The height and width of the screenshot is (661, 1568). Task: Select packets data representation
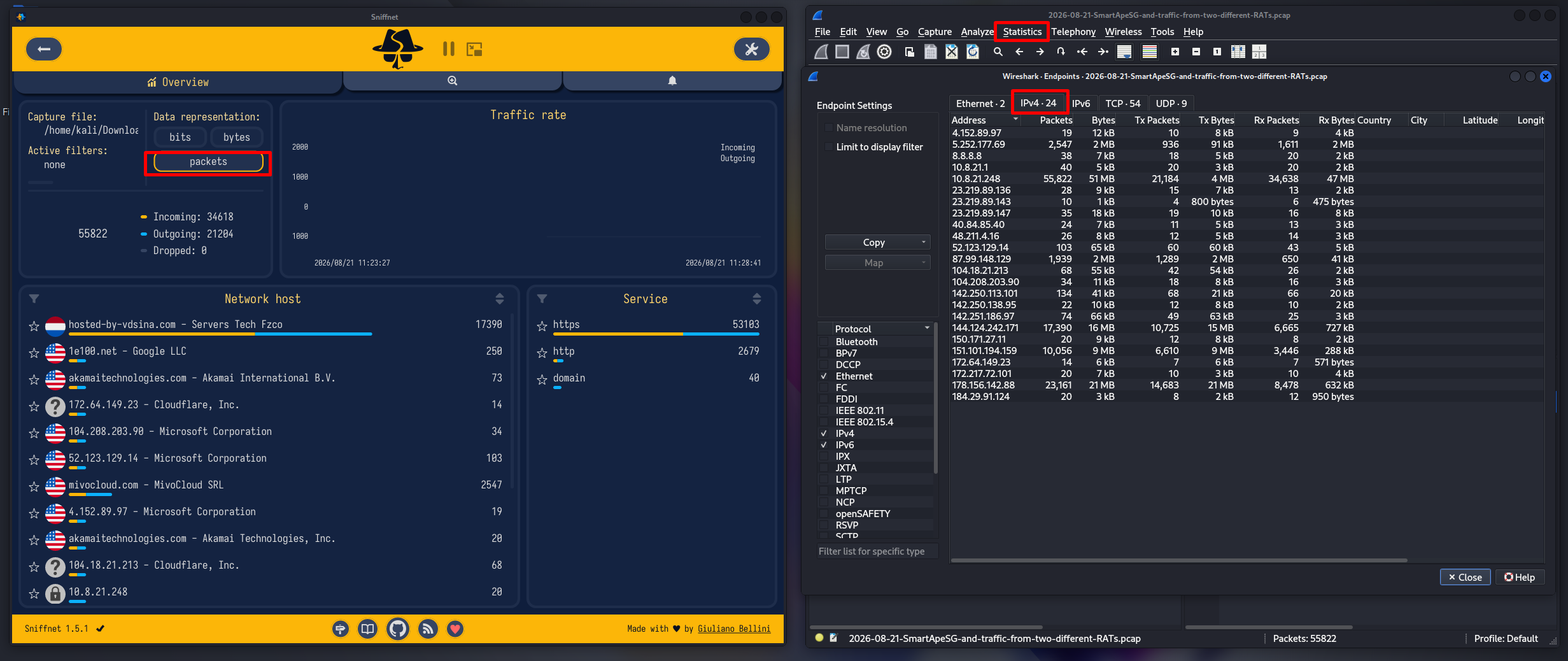tap(208, 162)
